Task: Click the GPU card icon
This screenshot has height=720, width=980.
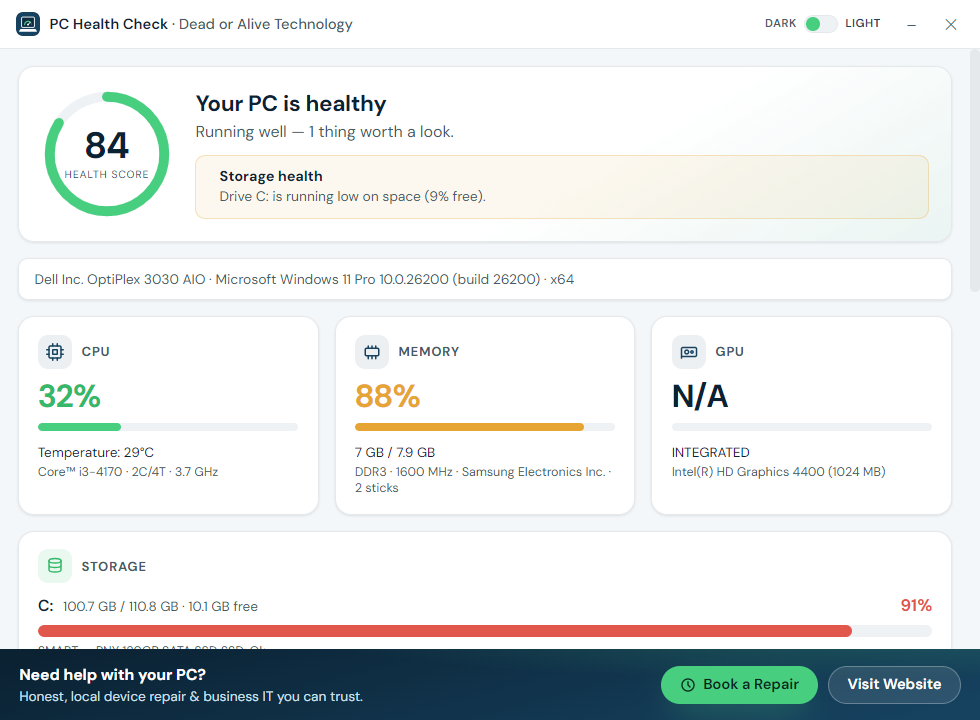Action: pos(689,352)
